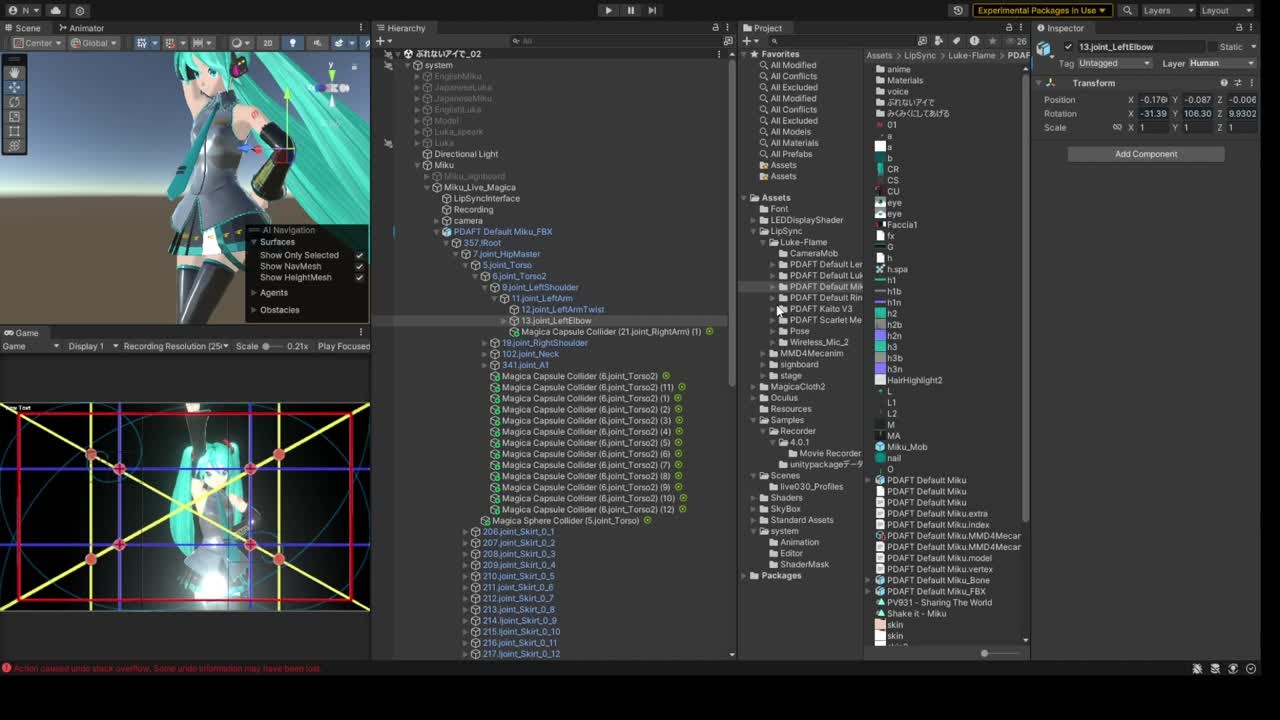
Task: Toggle active checkbox for 13.joint_LeftElbow
Action: [x=1068, y=47]
